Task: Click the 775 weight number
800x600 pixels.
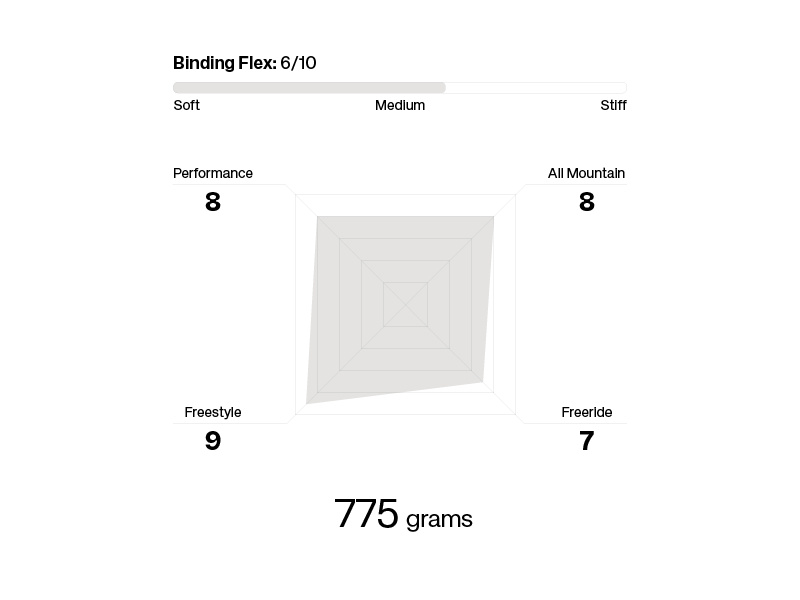Action: coord(366,515)
